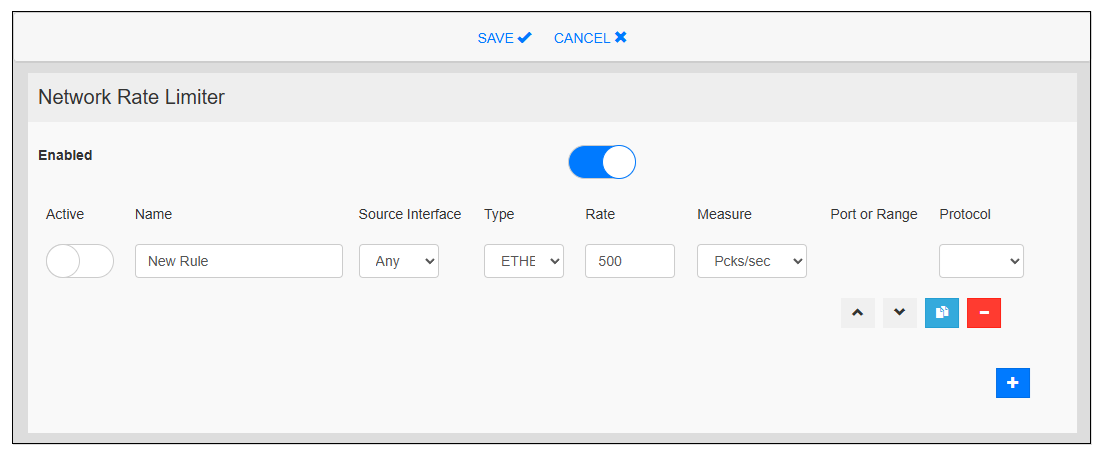Viewport: 1103px width, 457px height.
Task: Open the Source Interface dropdown
Action: click(x=398, y=261)
